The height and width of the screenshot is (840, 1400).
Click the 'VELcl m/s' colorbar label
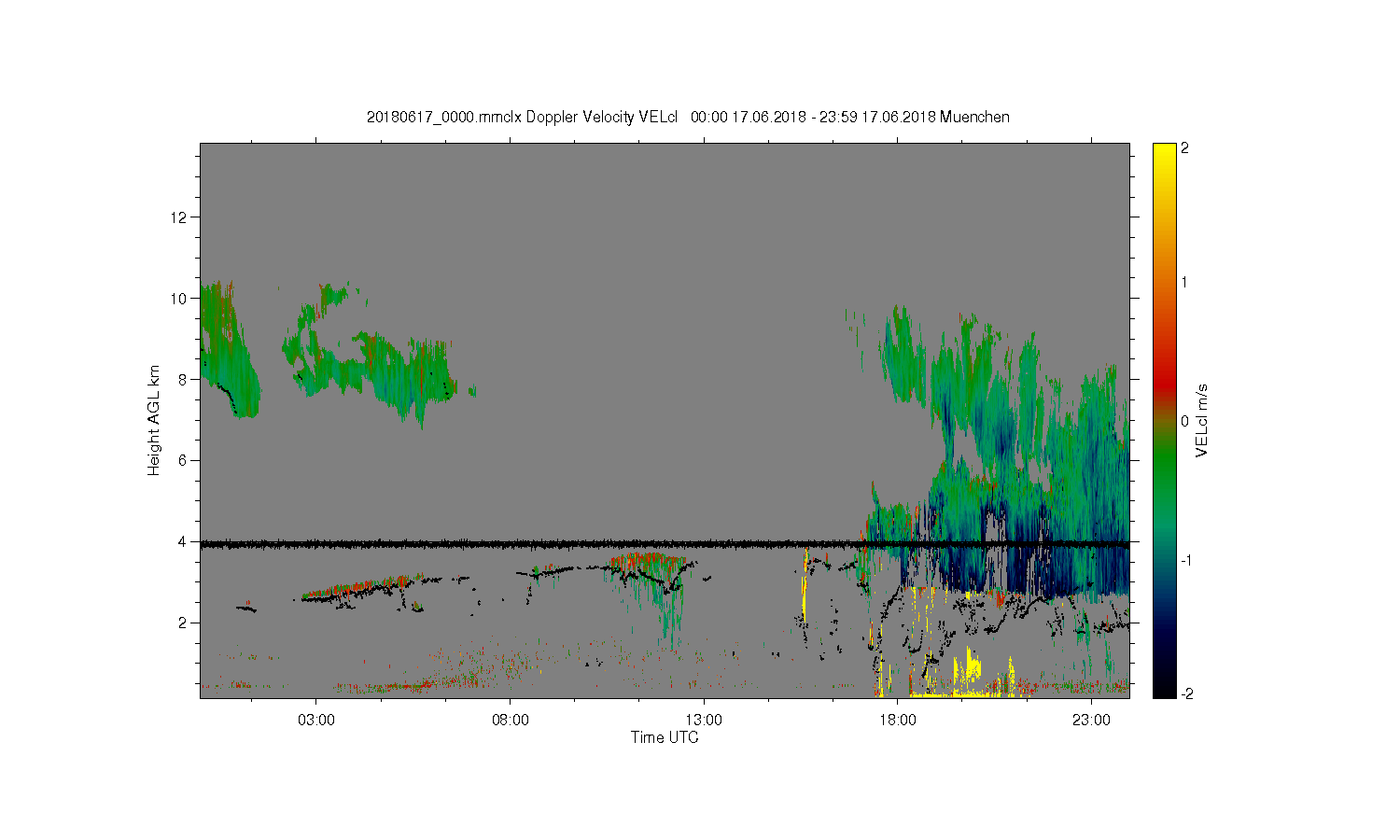point(1202,420)
